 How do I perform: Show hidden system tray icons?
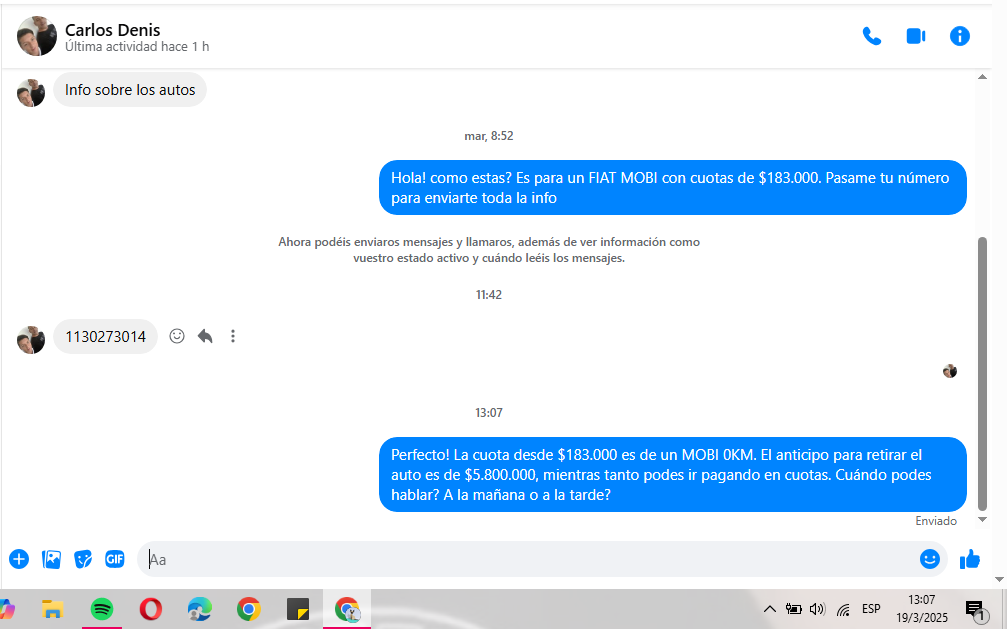769,609
